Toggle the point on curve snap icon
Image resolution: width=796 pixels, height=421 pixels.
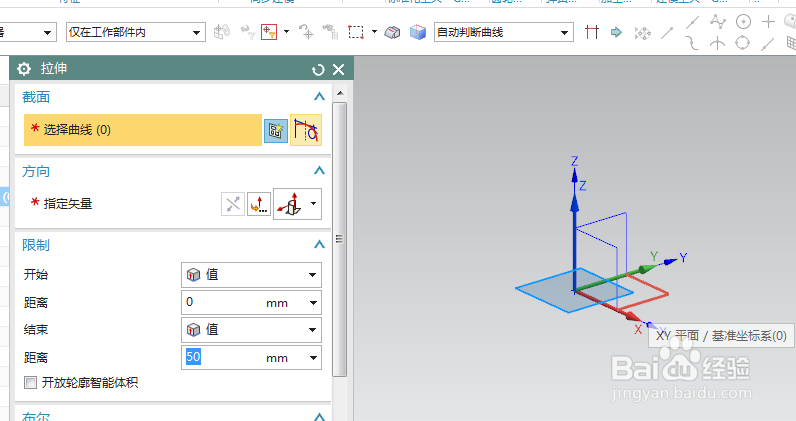768,44
